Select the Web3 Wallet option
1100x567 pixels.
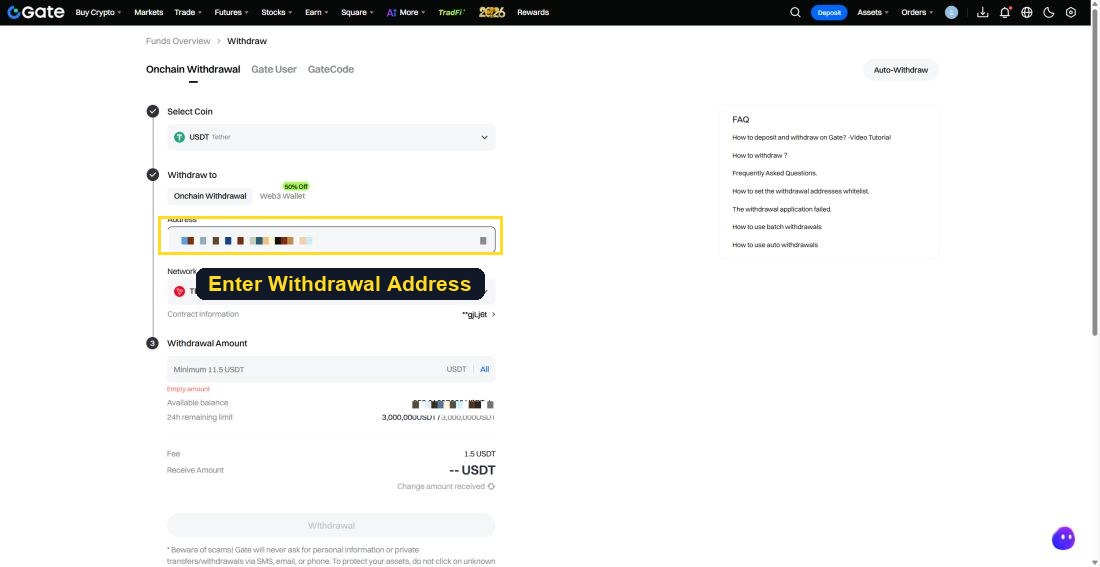tap(282, 196)
